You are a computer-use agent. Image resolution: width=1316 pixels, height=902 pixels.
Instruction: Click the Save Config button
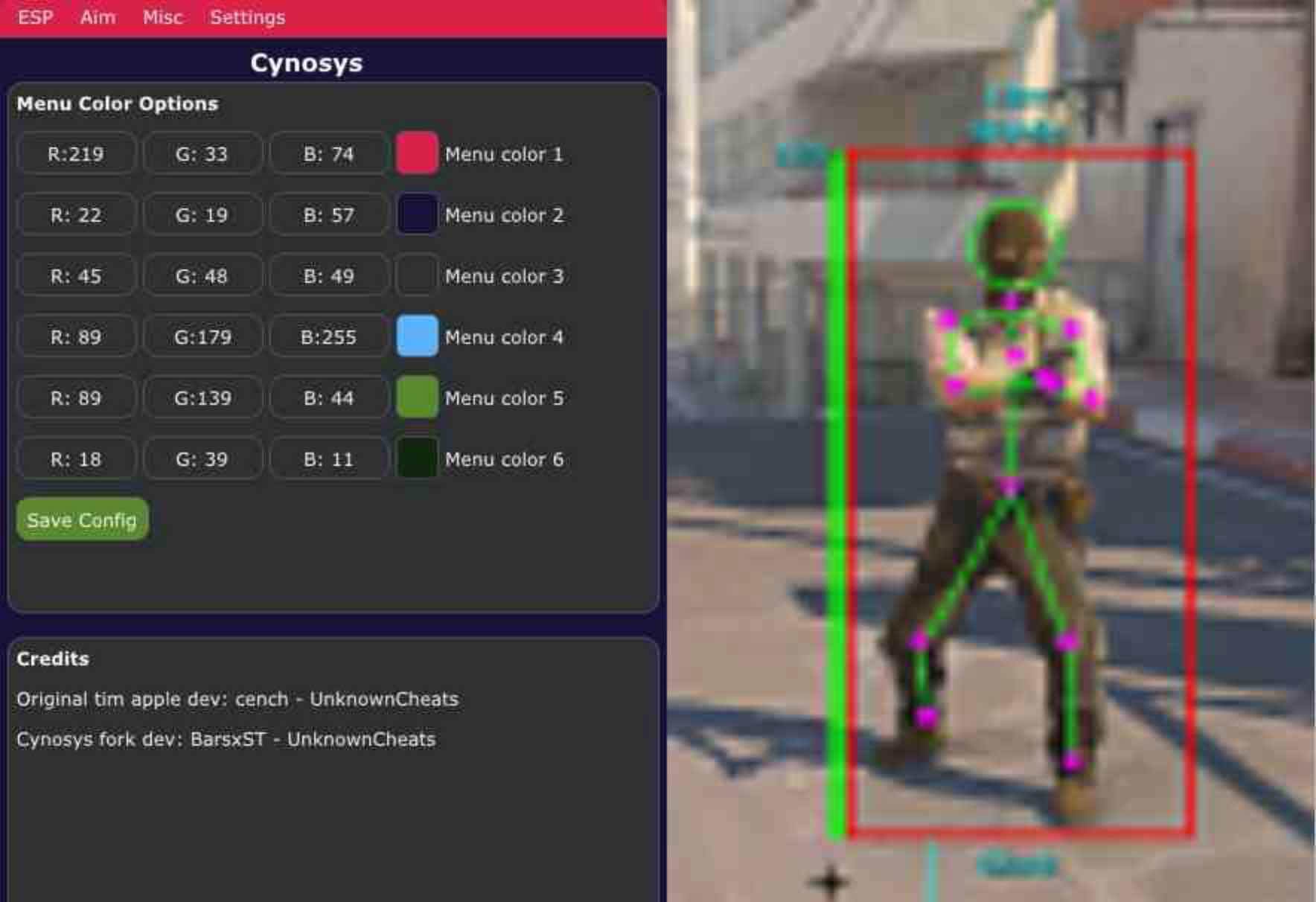click(82, 519)
